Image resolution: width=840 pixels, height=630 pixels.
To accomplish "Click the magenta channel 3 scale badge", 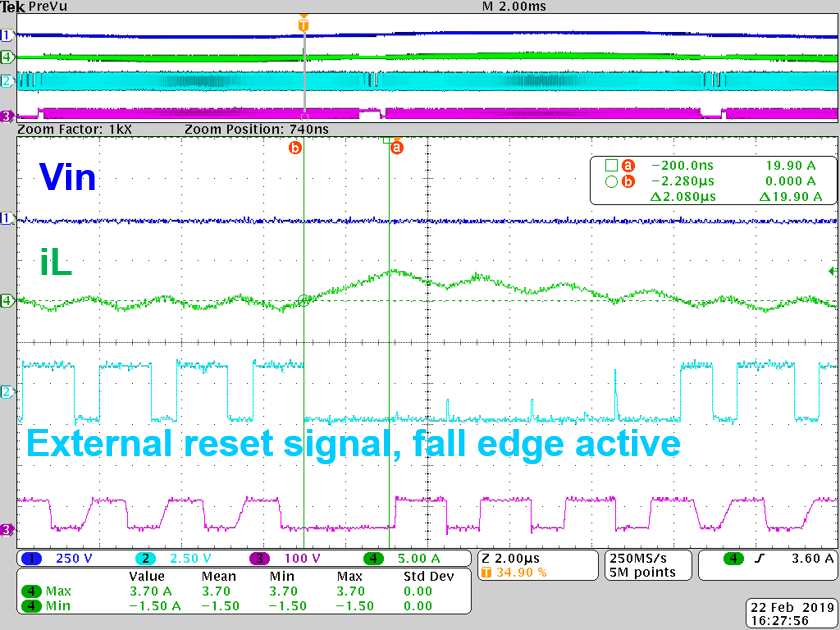I will [x=260, y=559].
